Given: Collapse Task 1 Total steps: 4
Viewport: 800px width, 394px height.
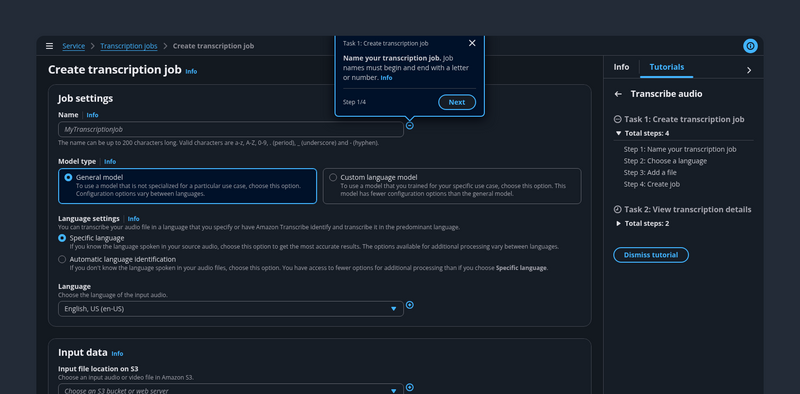Looking at the screenshot, I should coord(642,133).
